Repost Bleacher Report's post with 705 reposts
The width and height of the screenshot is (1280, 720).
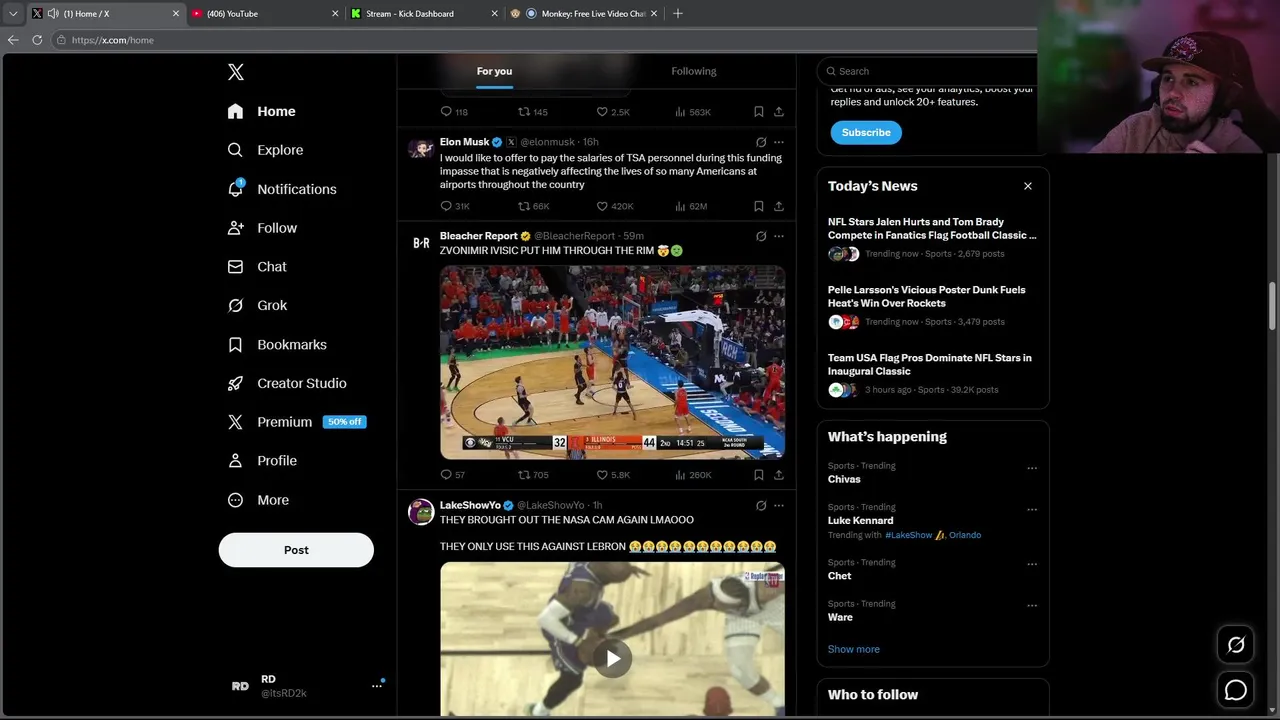533,475
